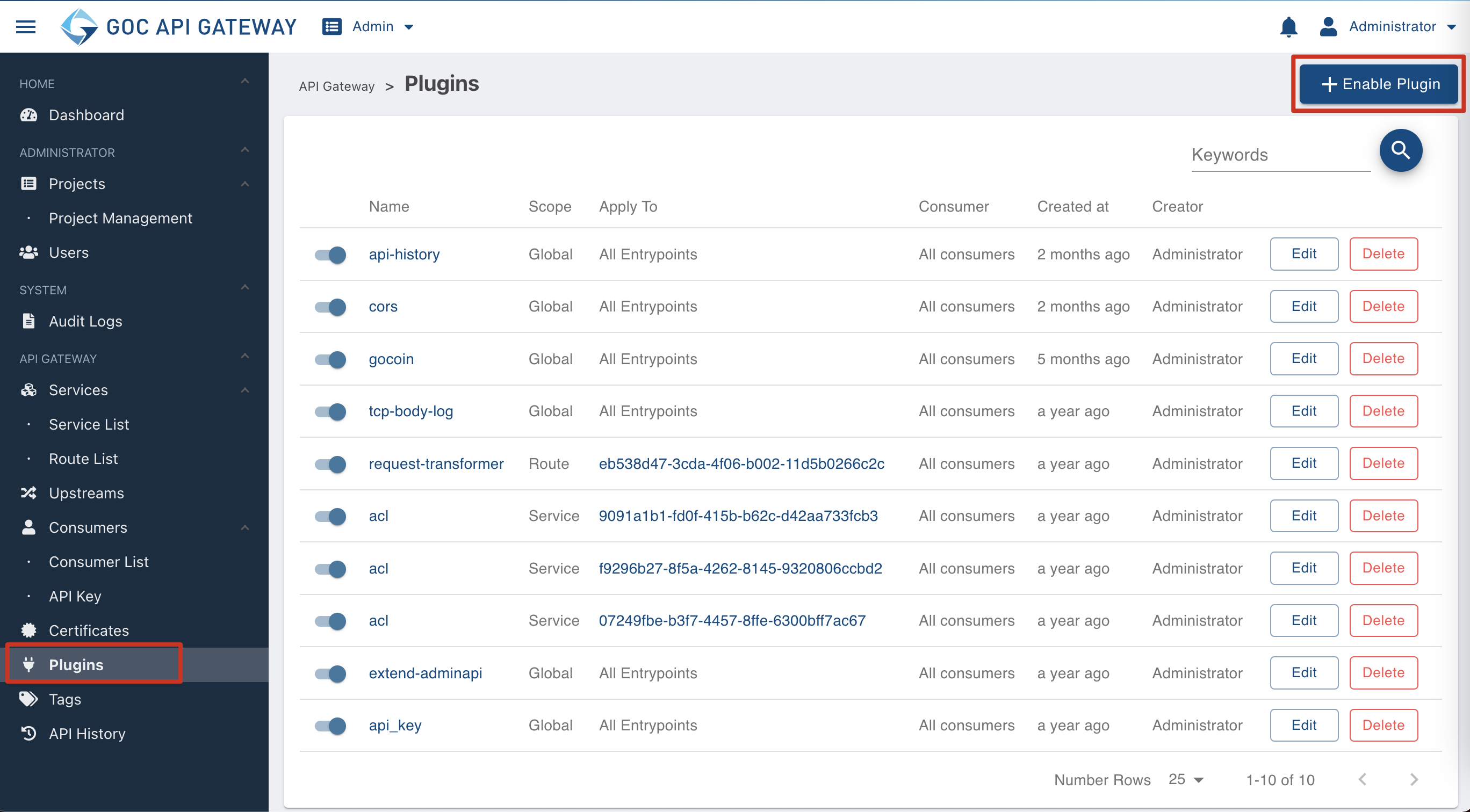Click the Audit Logs document icon
The image size is (1470, 812).
28,321
